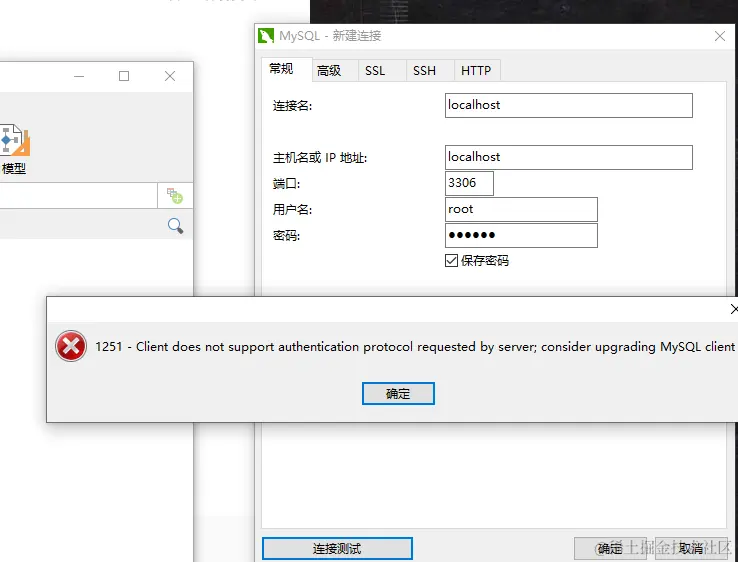Image resolution: width=738 pixels, height=562 pixels.
Task: Toggle the 保存密码 checkbox
Action: coord(451,260)
